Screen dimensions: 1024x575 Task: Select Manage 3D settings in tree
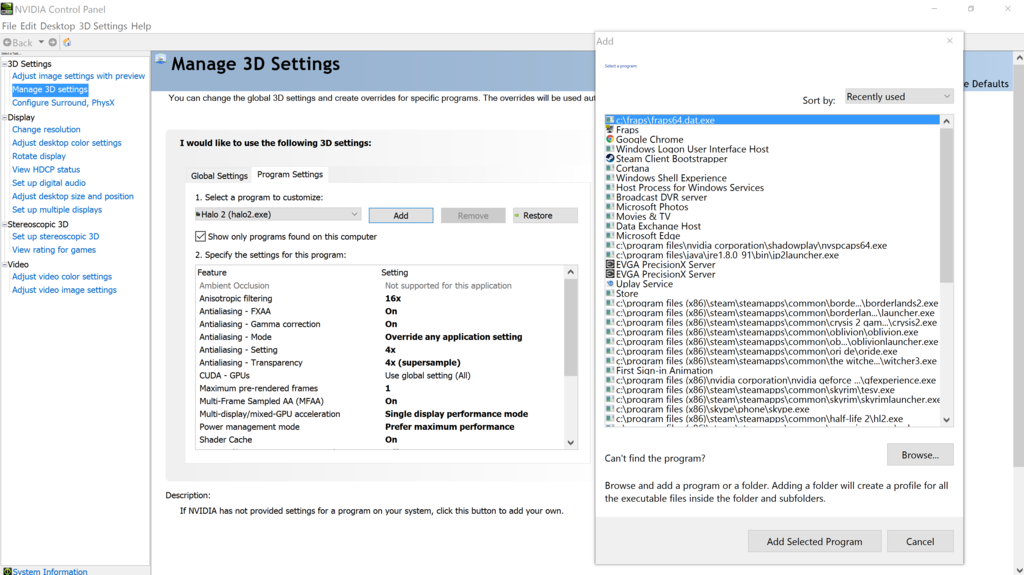pyautogui.click(x=50, y=90)
